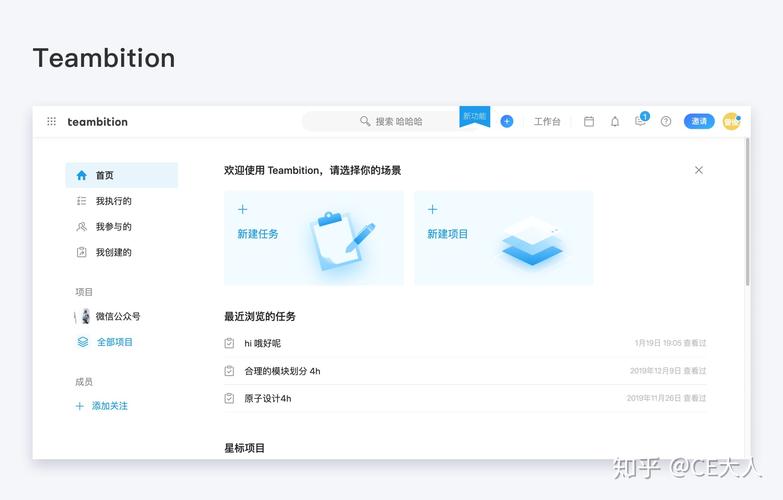Image resolution: width=783 pixels, height=500 pixels.
Task: Click the 最近浏览的任务 heading
Action: [260, 316]
